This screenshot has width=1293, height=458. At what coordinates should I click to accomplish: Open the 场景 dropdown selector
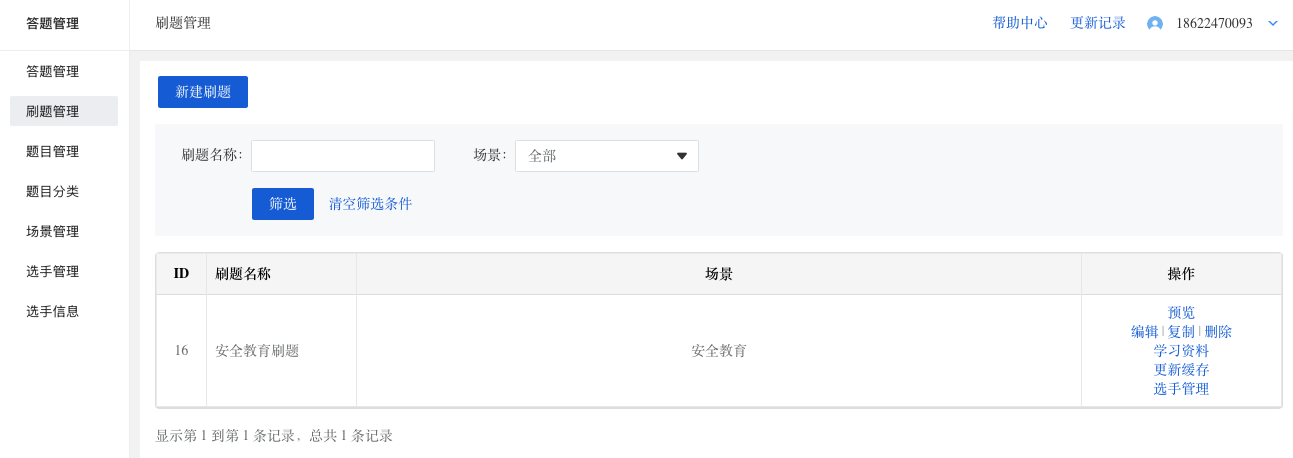click(607, 156)
